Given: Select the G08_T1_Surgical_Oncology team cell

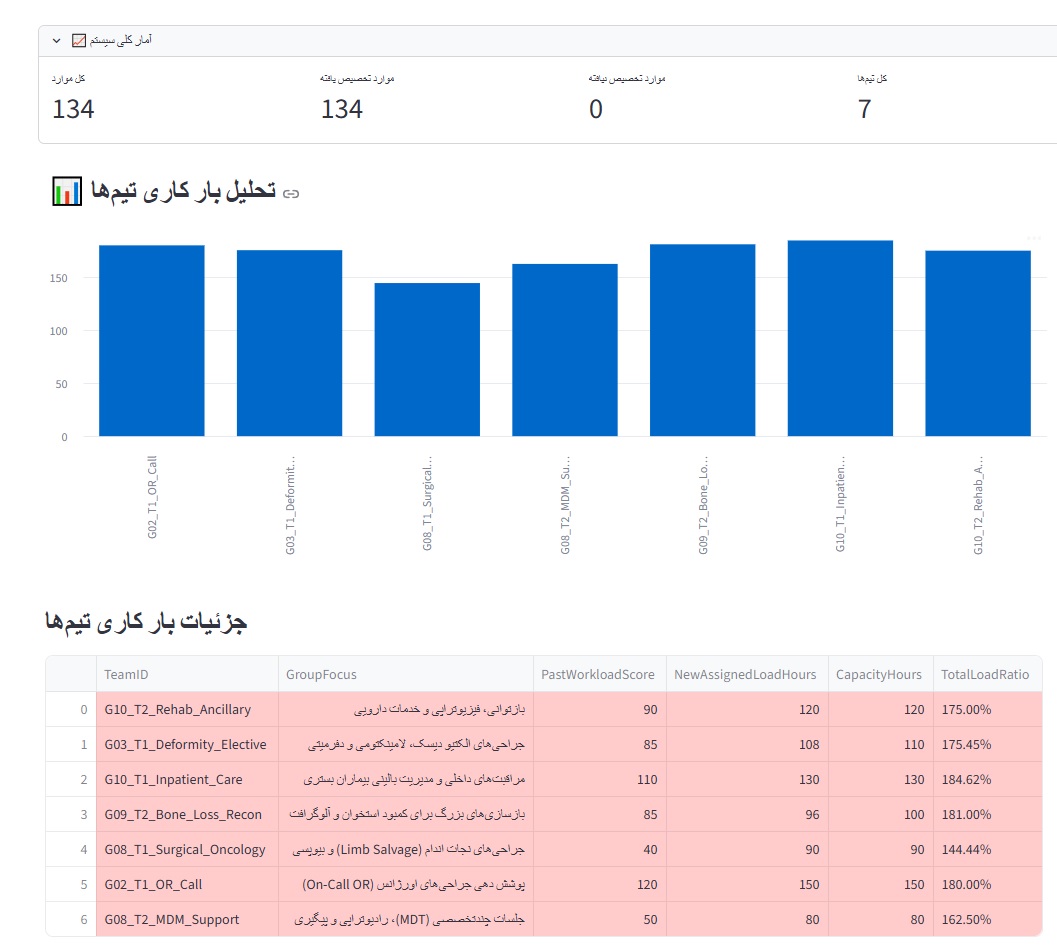Looking at the screenshot, I should 186,850.
